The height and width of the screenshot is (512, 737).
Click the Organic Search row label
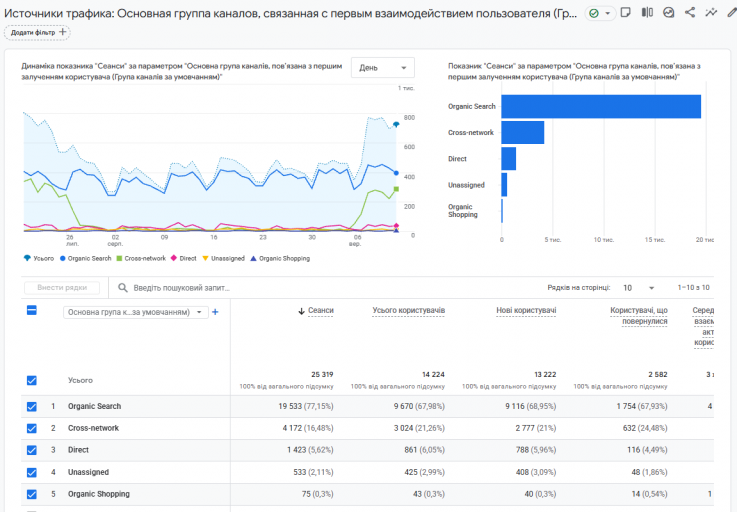(94, 406)
